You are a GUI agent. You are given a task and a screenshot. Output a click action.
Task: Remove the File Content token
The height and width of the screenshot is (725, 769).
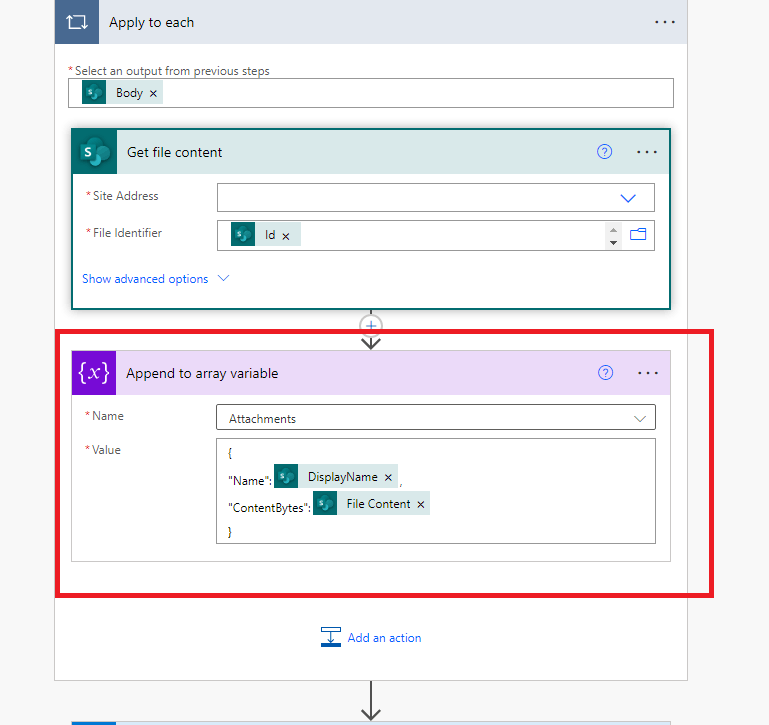pyautogui.click(x=420, y=504)
